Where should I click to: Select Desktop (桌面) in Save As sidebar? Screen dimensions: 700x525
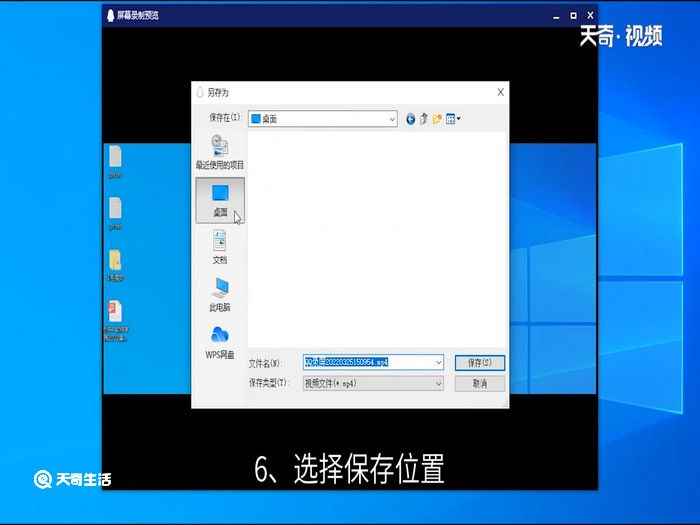click(220, 200)
